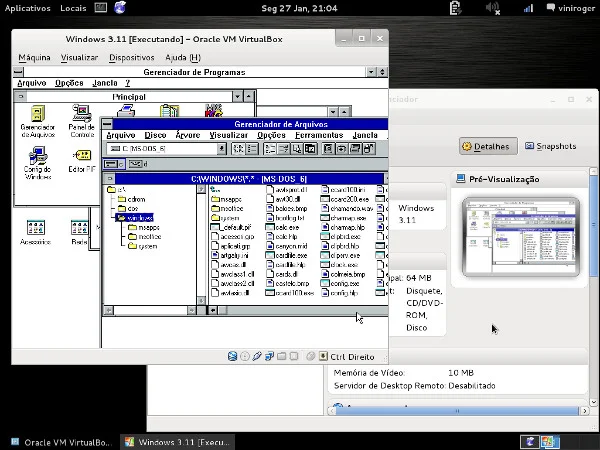
Task: Open the terminal icon in GNOME top panel
Action: 101,7
